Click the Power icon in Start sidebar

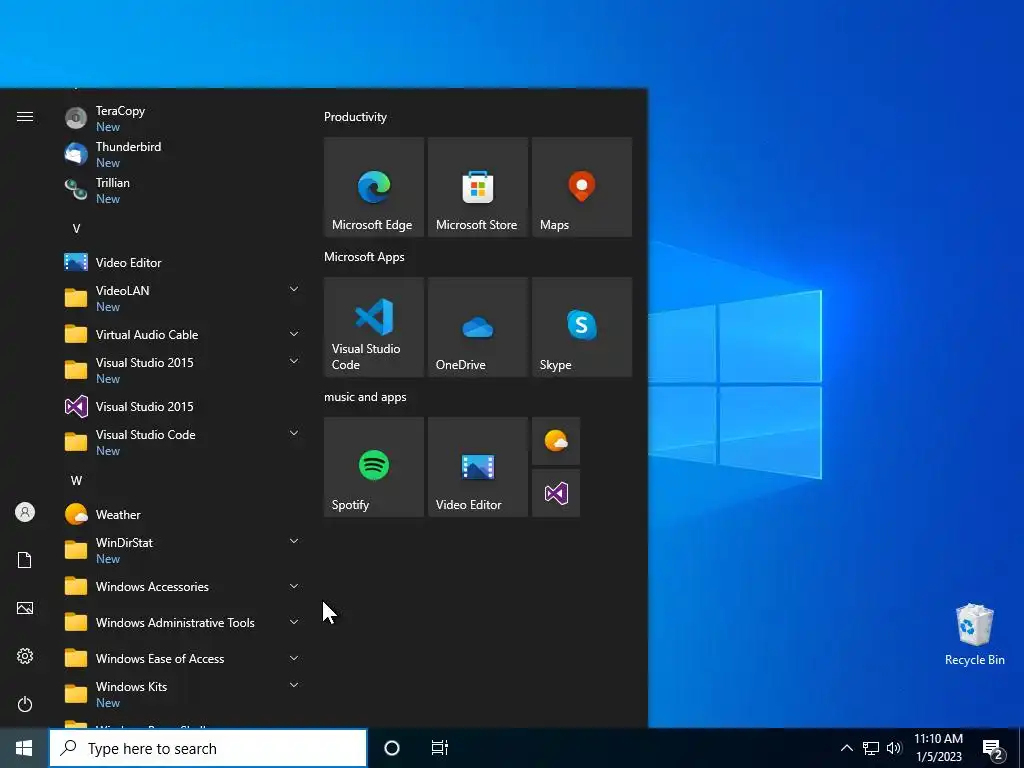click(x=25, y=704)
